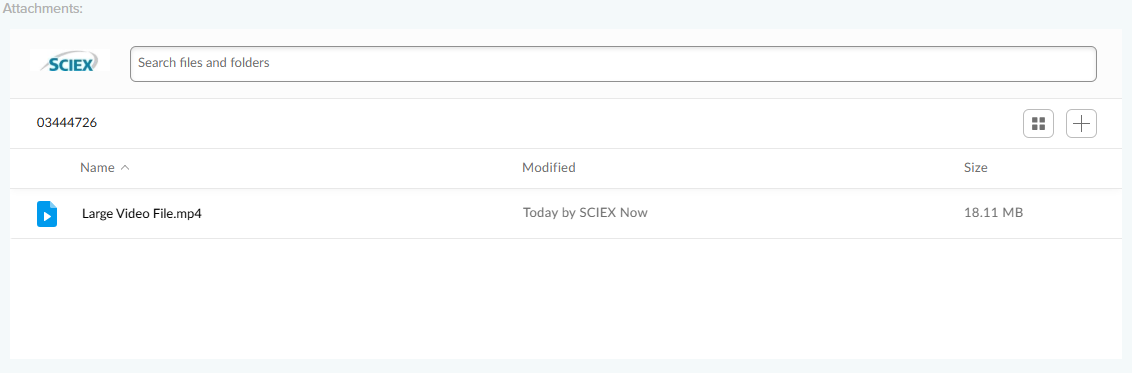Click the SCIEX logo

[x=70, y=63]
